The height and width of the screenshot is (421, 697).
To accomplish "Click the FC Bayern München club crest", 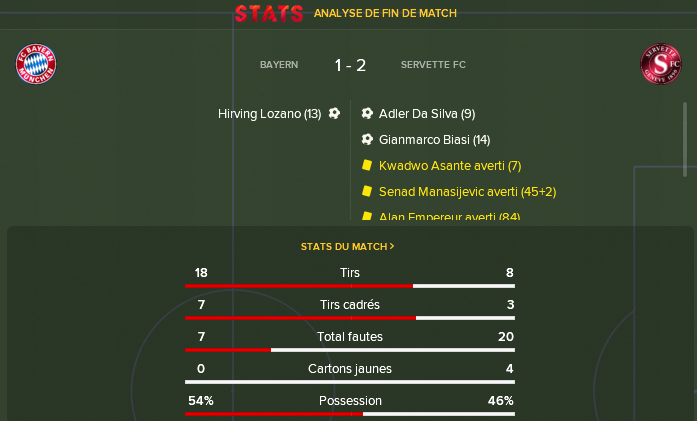I will pos(36,64).
